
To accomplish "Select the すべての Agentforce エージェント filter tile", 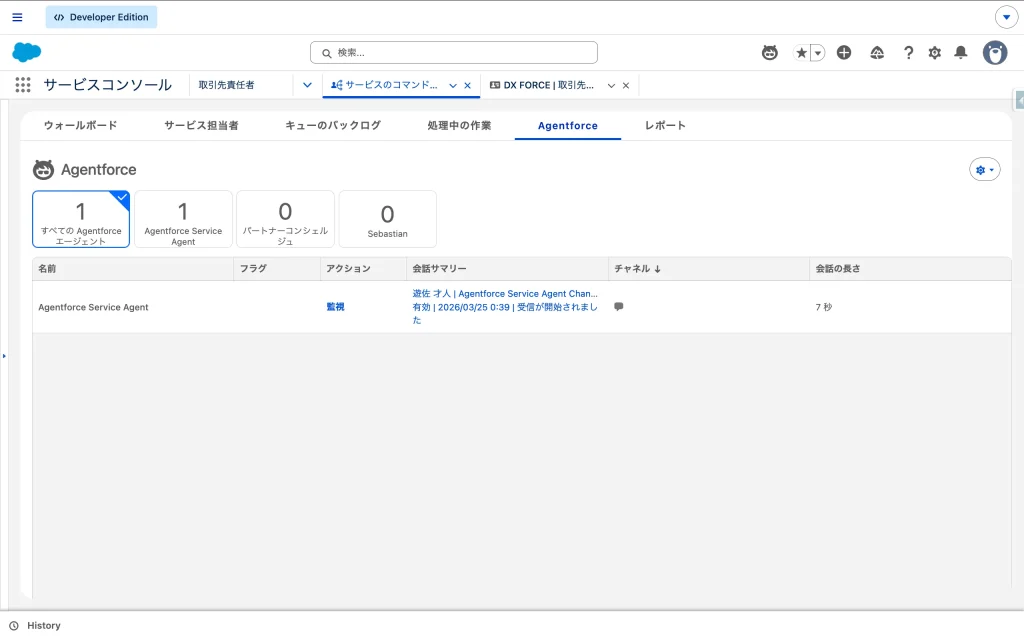I will tap(81, 219).
